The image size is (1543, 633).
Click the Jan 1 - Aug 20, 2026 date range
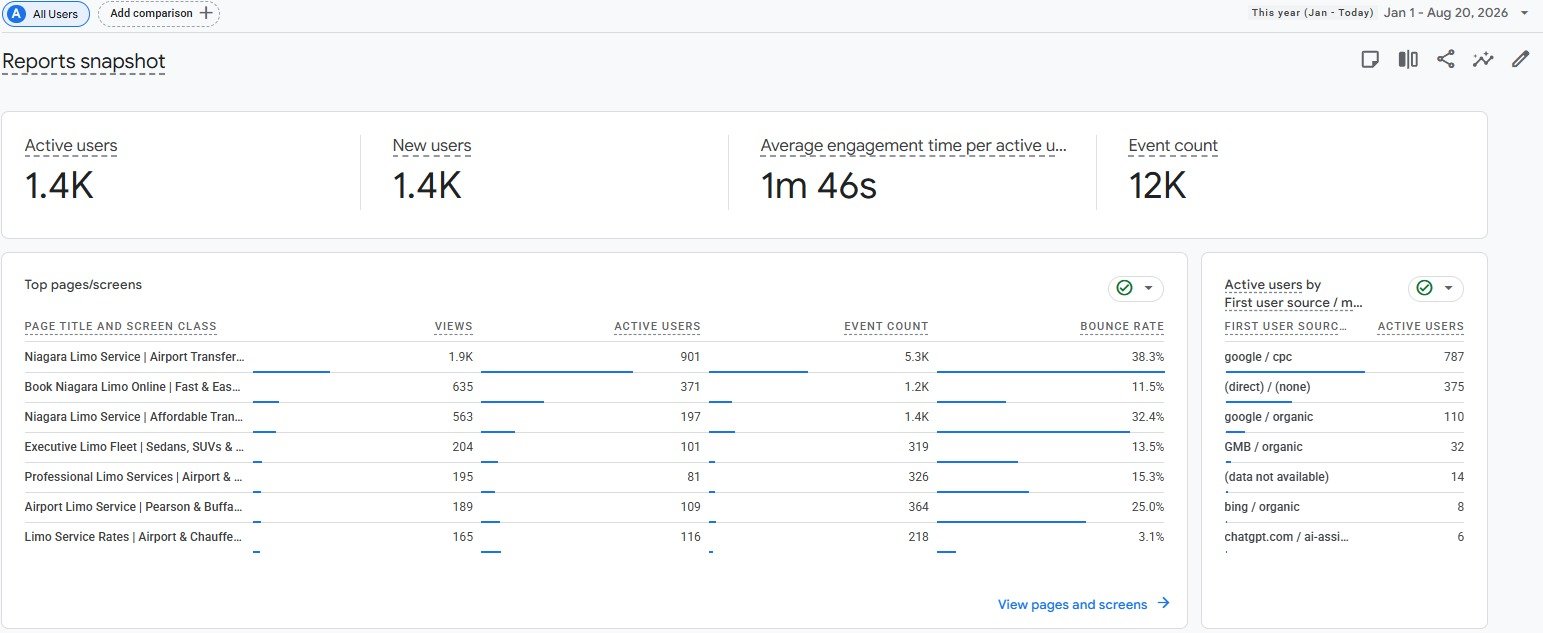tap(1447, 13)
